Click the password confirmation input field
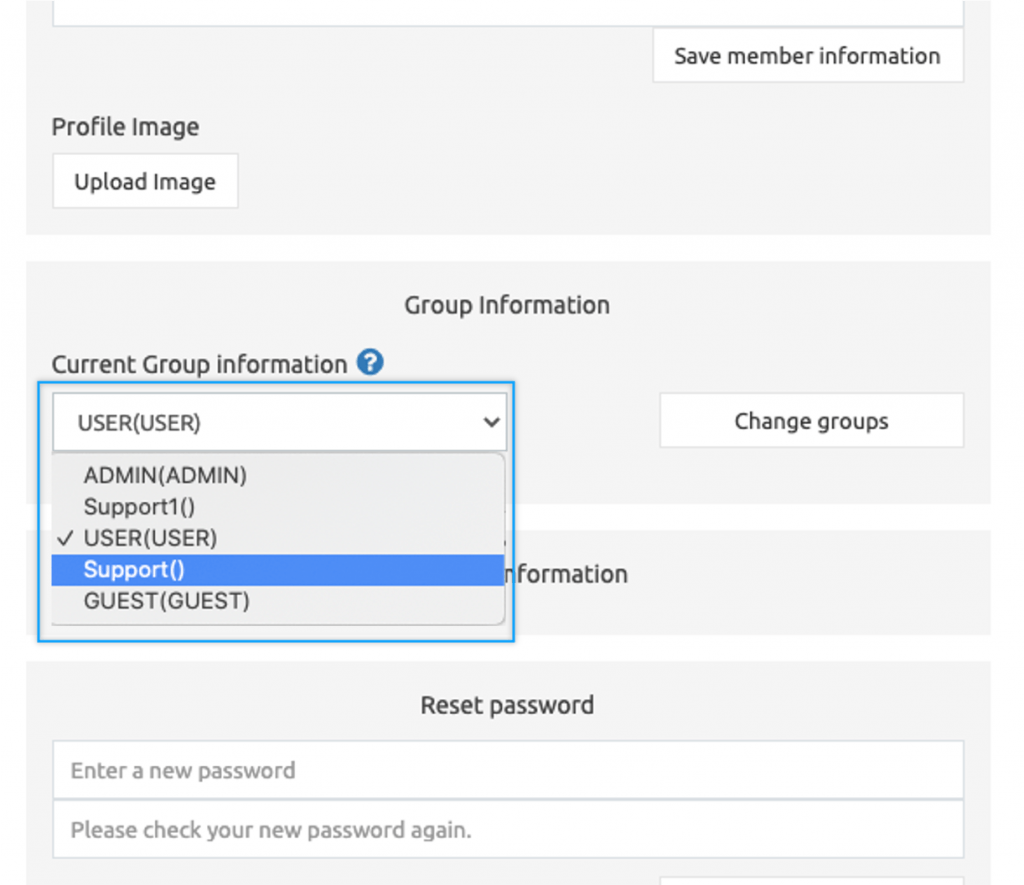 tap(507, 830)
